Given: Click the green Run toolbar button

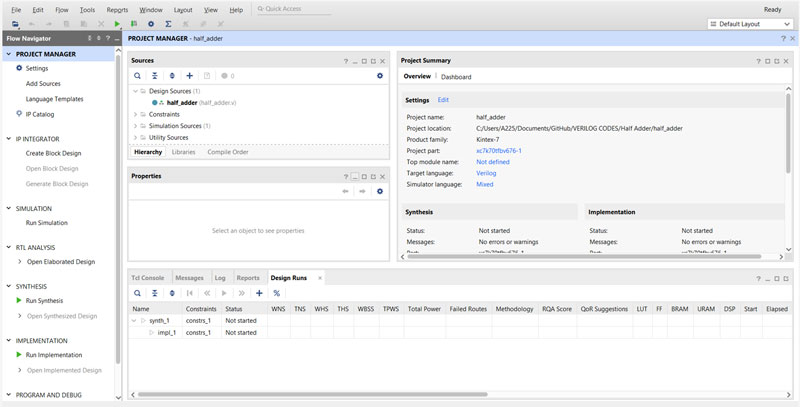Looking at the screenshot, I should click(117, 23).
